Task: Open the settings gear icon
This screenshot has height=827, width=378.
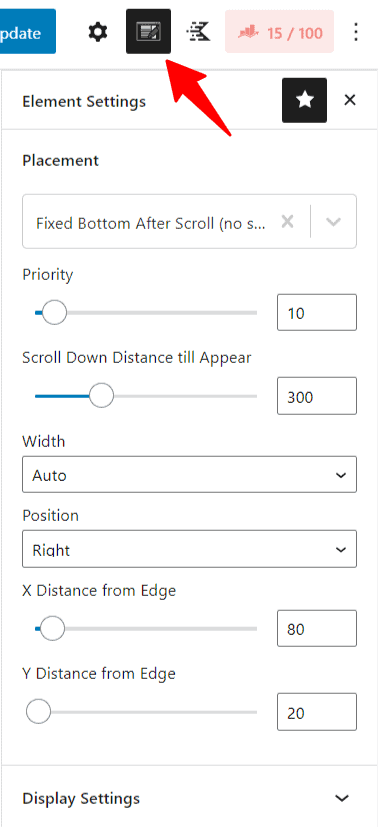Action: click(x=98, y=33)
